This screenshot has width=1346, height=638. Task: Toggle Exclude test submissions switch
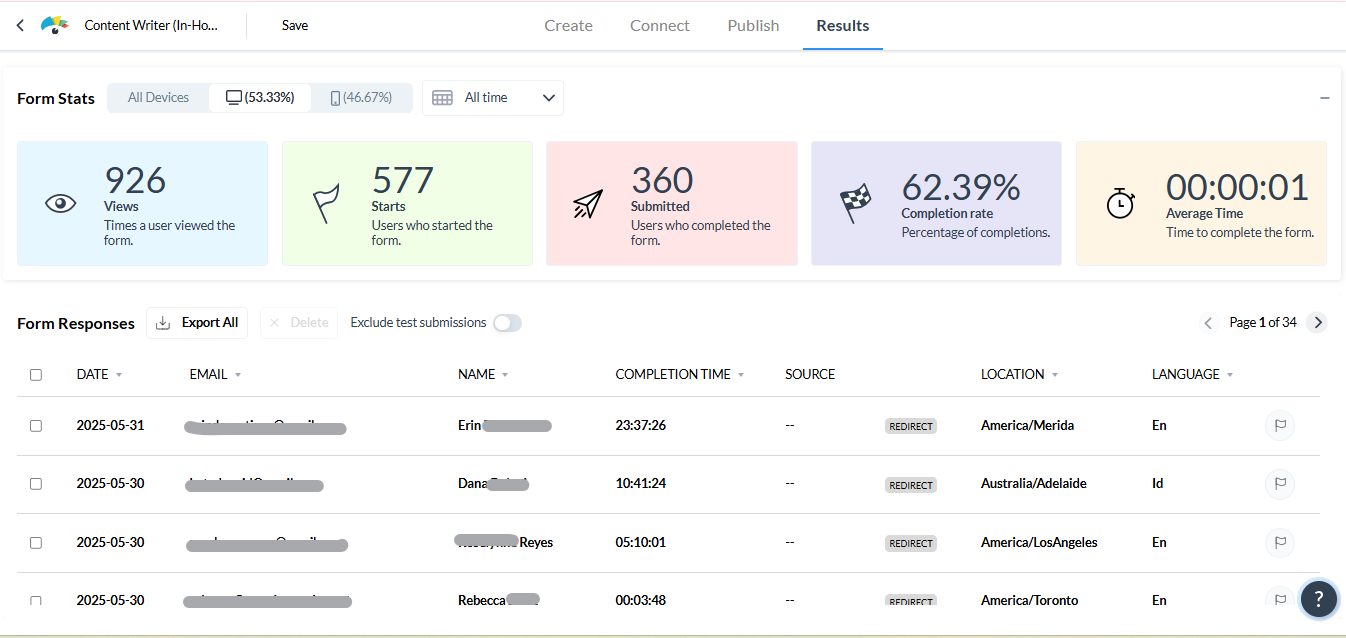point(507,323)
